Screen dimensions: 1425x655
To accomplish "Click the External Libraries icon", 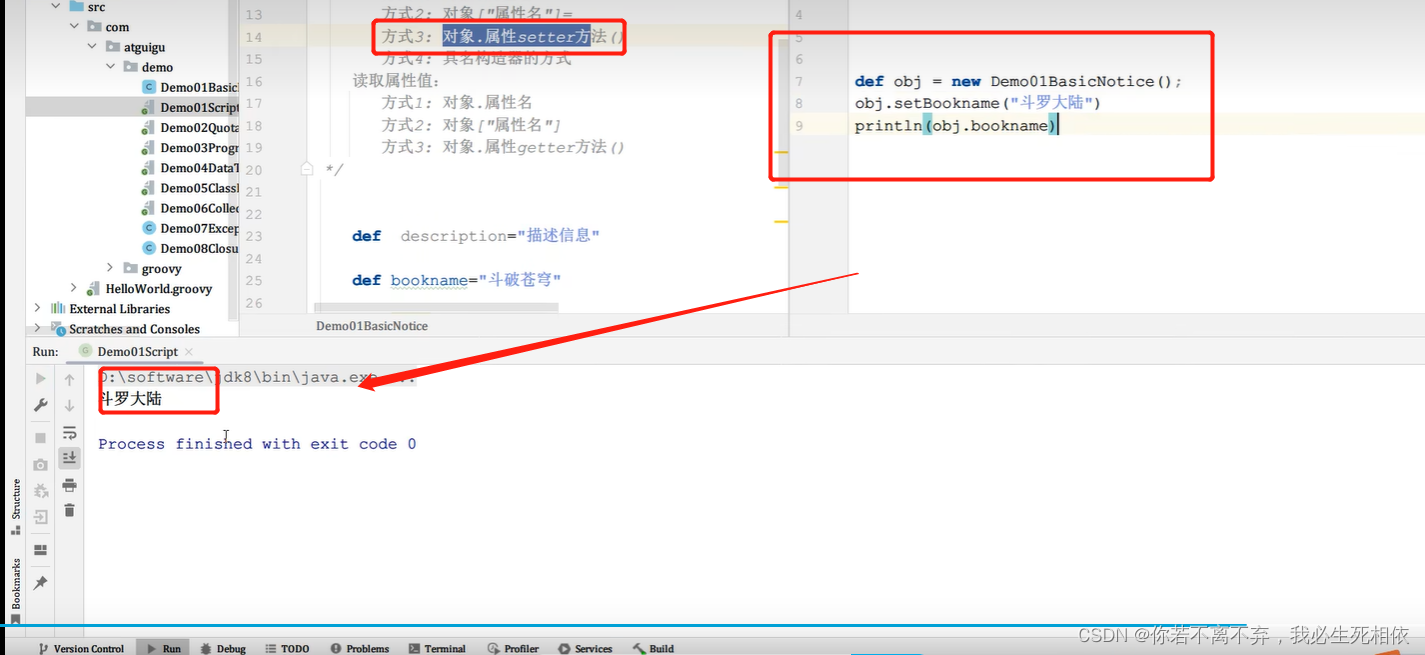I will (x=57, y=308).
